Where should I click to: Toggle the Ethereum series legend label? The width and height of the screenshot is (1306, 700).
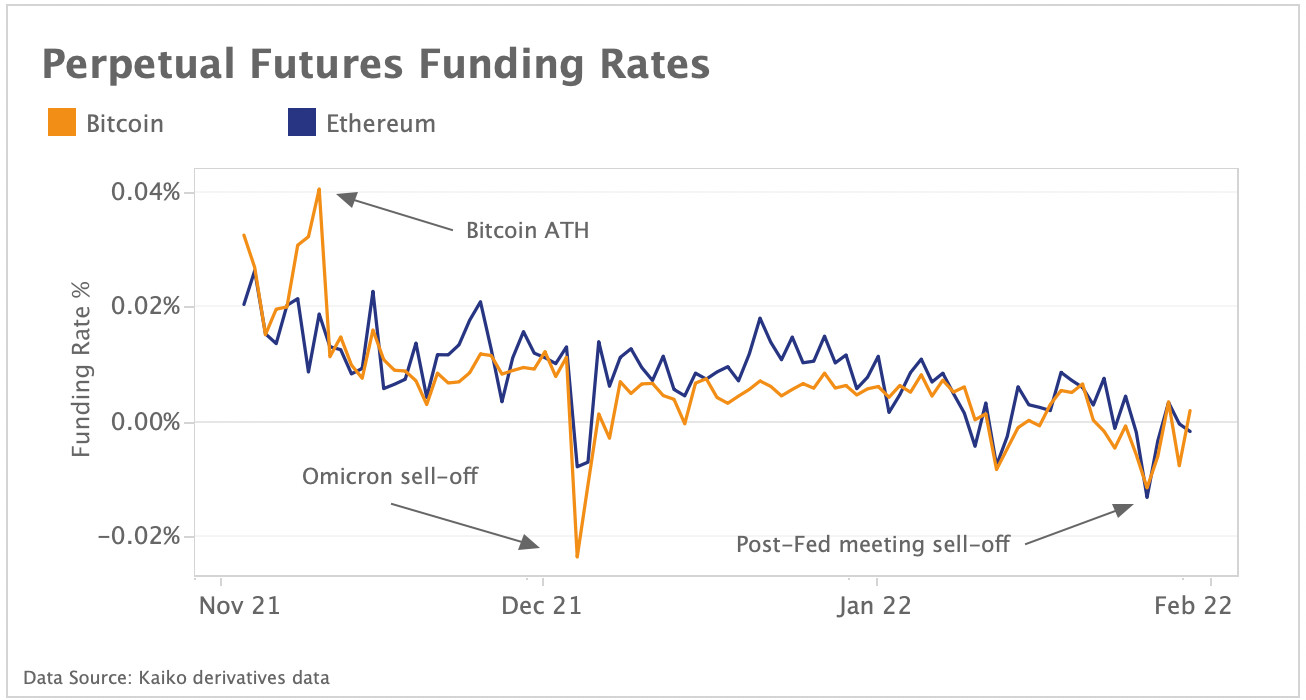[380, 124]
